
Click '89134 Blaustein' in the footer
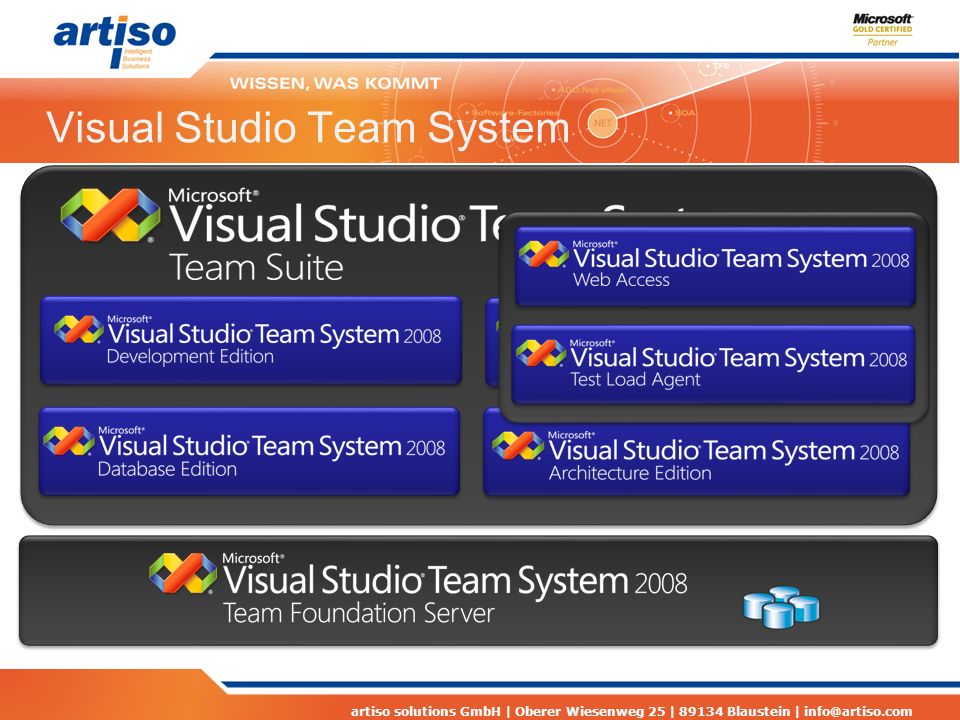tap(734, 711)
